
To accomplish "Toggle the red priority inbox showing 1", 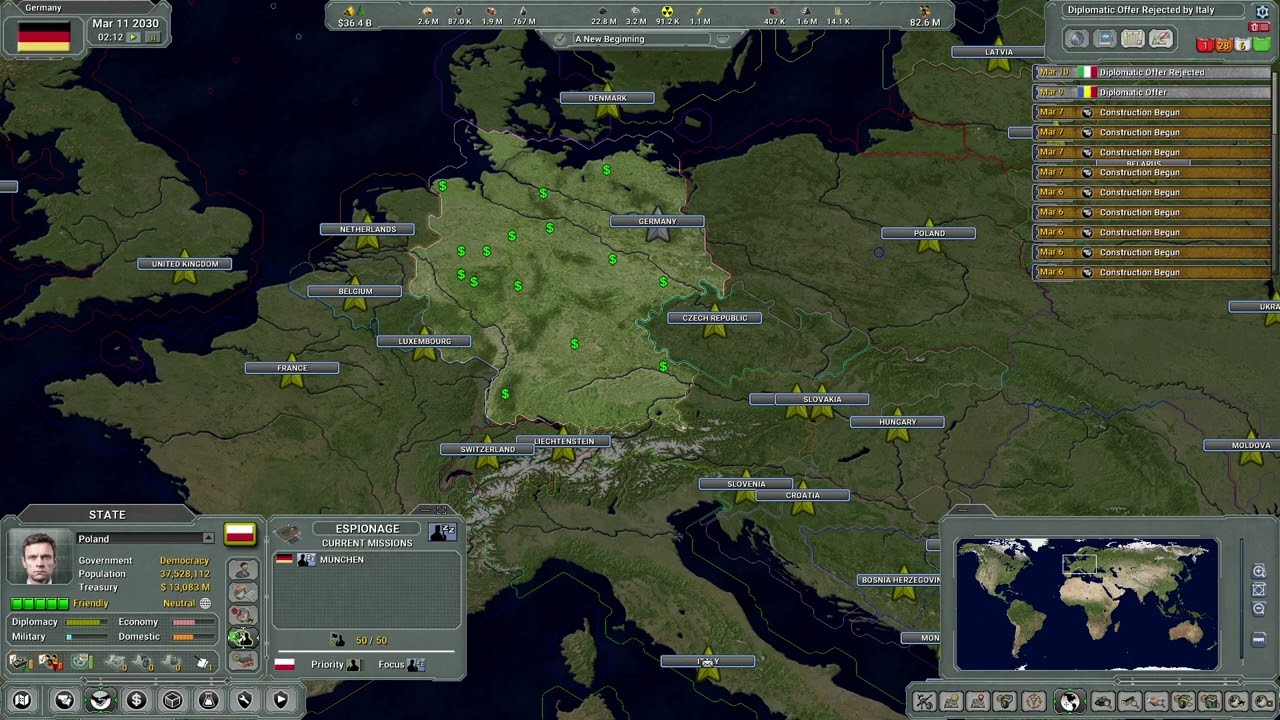I will [1204, 45].
